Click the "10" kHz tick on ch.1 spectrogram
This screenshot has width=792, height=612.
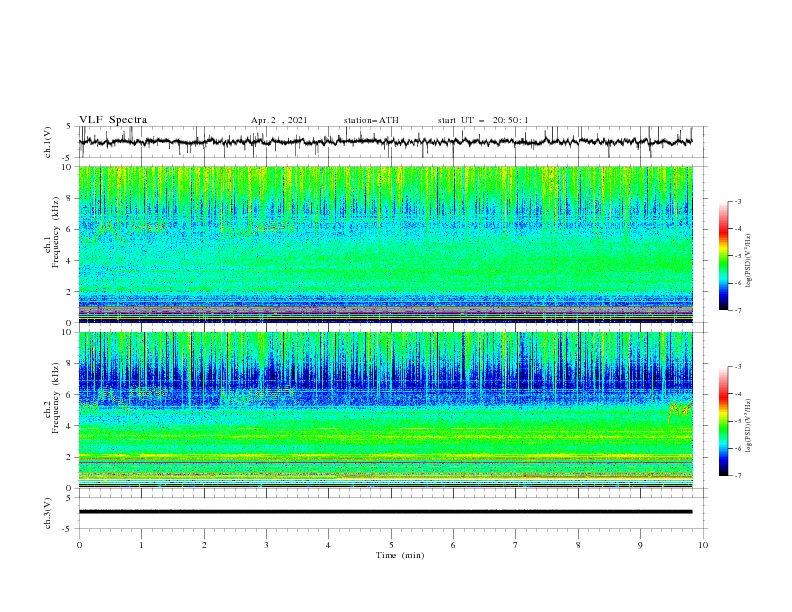(69, 167)
